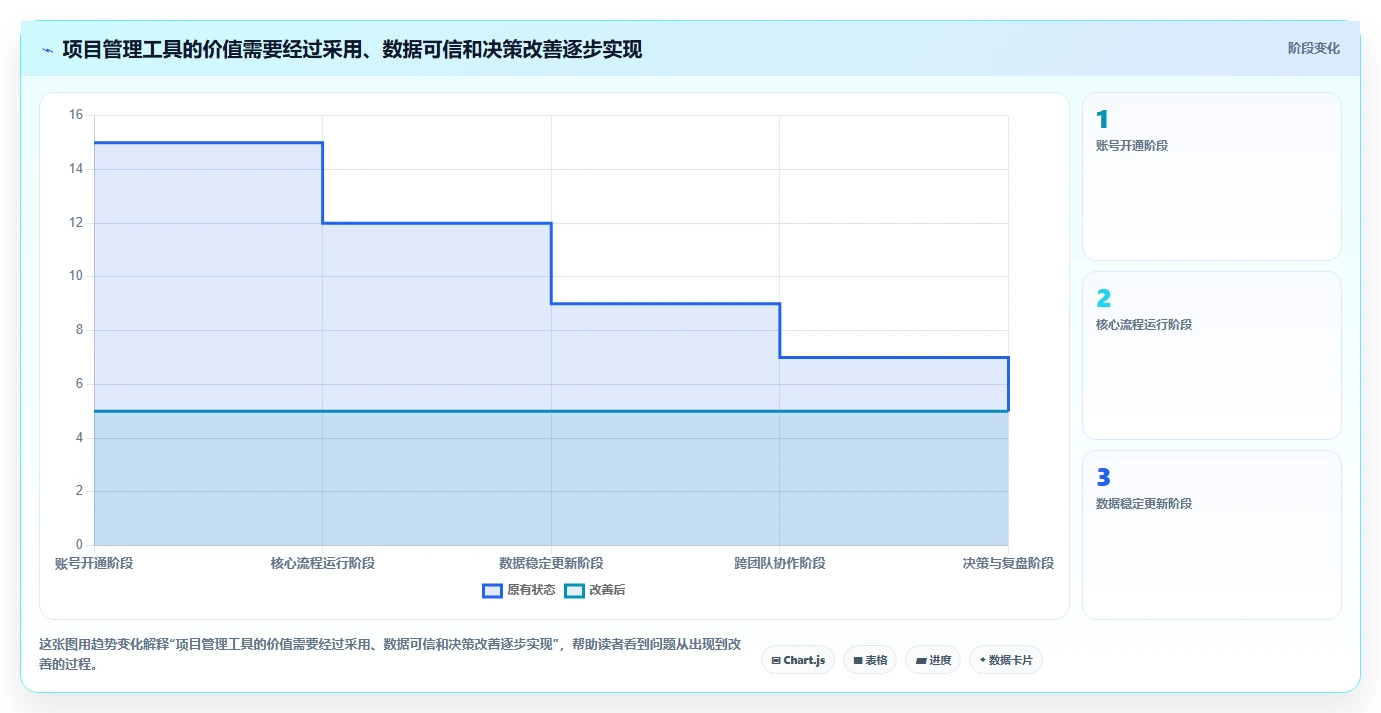Select the 表格 tag

tap(870, 660)
